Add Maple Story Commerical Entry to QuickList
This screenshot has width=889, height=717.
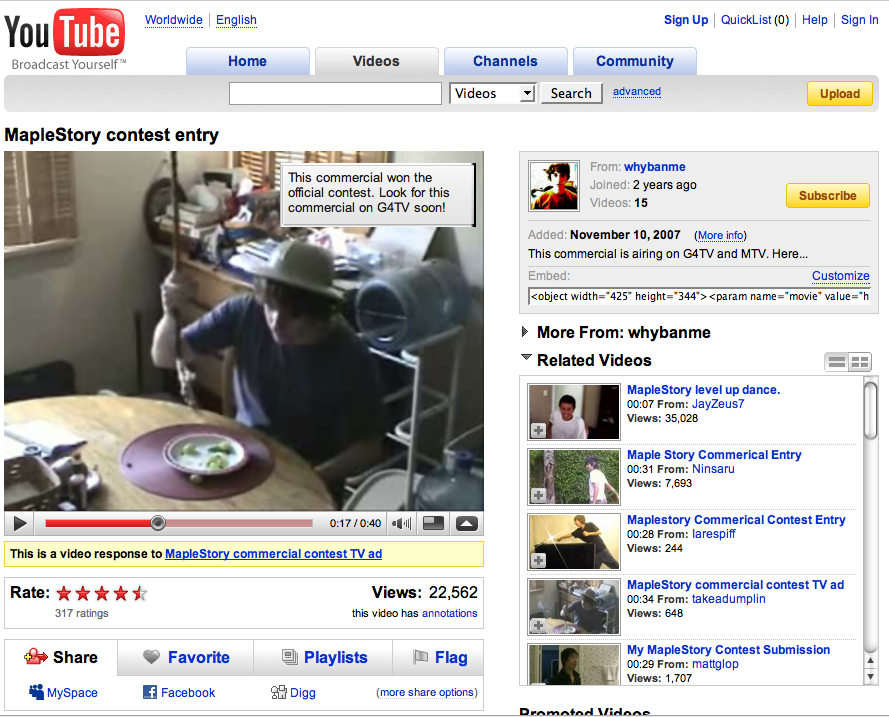pyautogui.click(x=538, y=496)
